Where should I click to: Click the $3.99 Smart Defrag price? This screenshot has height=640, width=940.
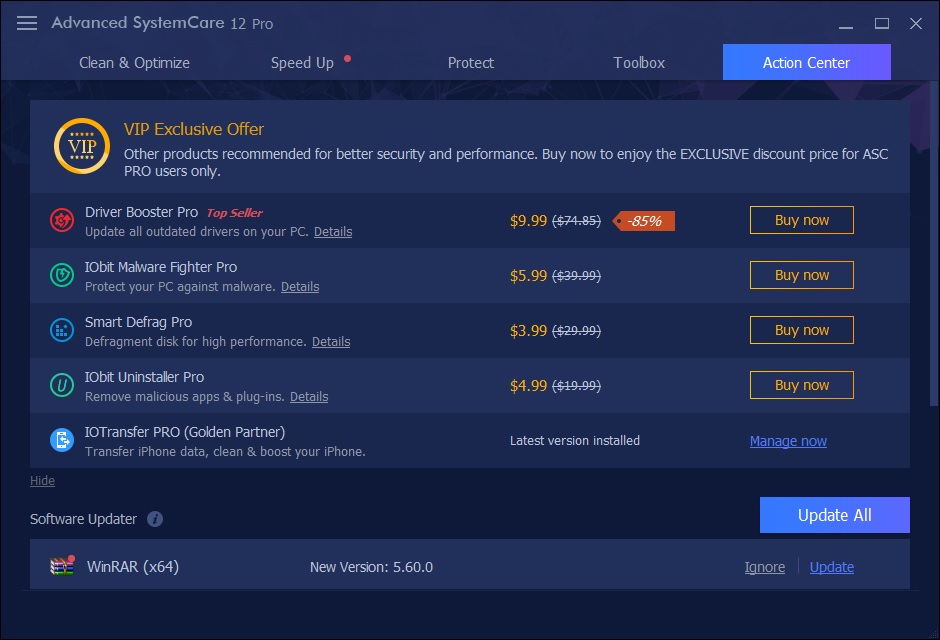[528, 331]
